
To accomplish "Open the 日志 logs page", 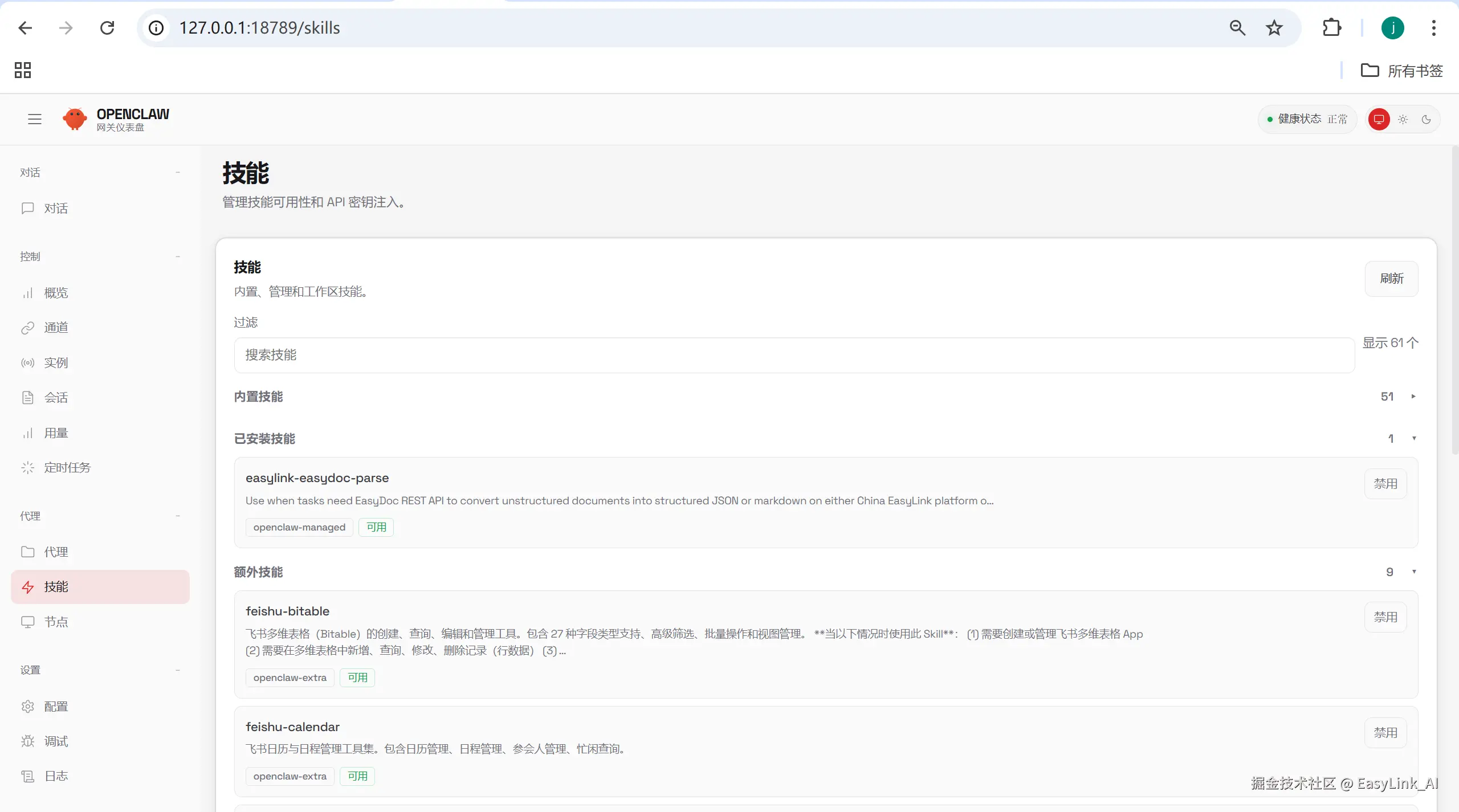I will [x=56, y=776].
